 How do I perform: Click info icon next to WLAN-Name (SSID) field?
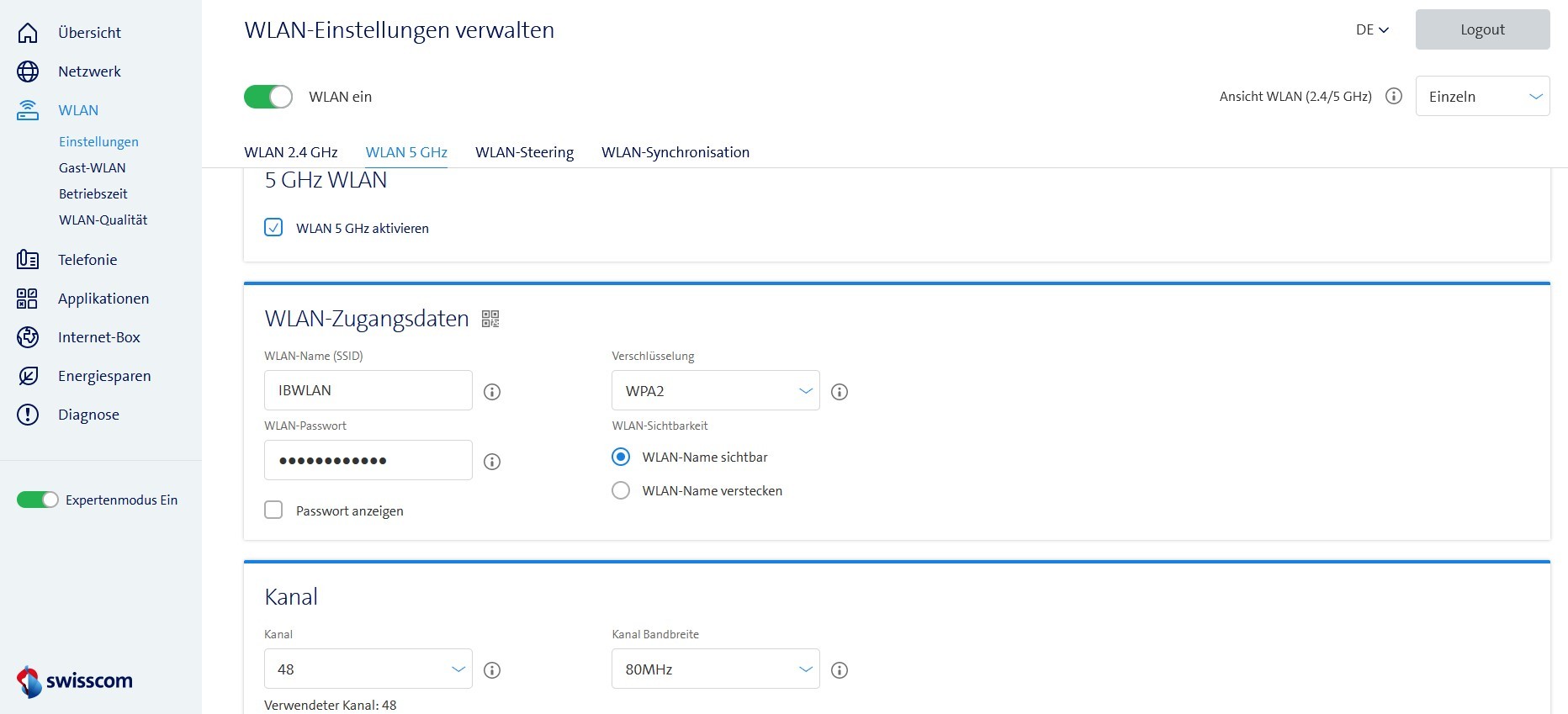[x=492, y=392]
